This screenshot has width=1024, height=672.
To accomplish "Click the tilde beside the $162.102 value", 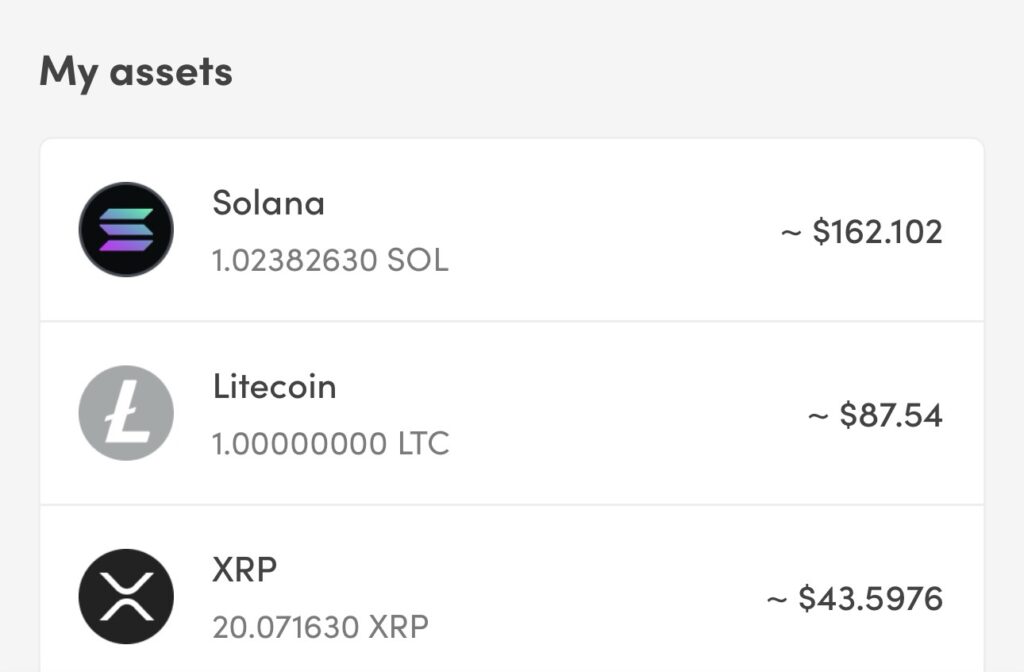I will tap(791, 233).
